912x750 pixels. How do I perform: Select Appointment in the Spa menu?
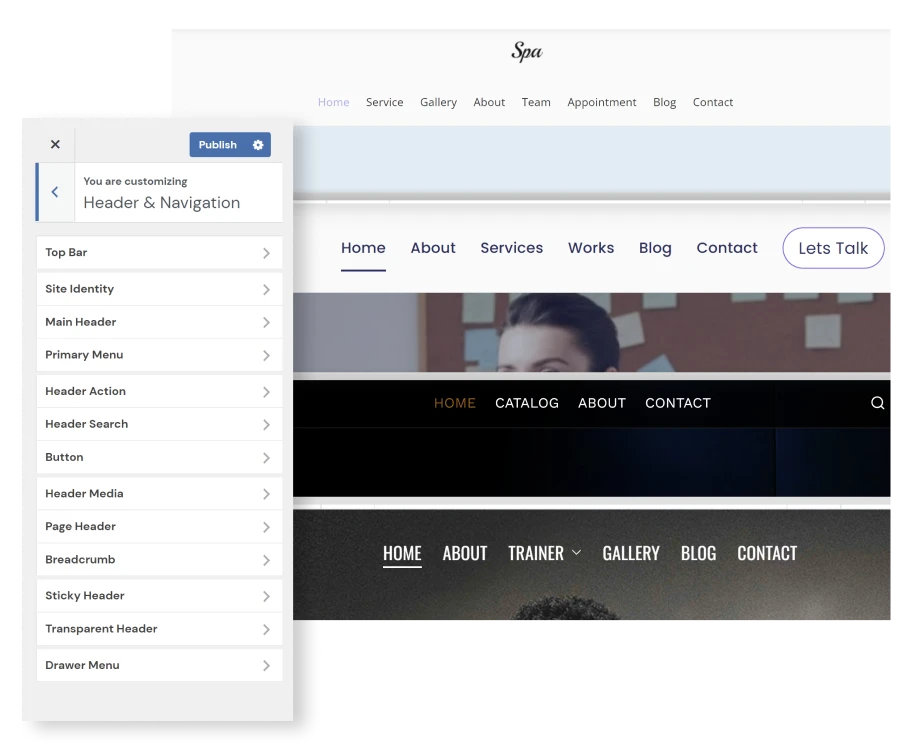coord(602,102)
